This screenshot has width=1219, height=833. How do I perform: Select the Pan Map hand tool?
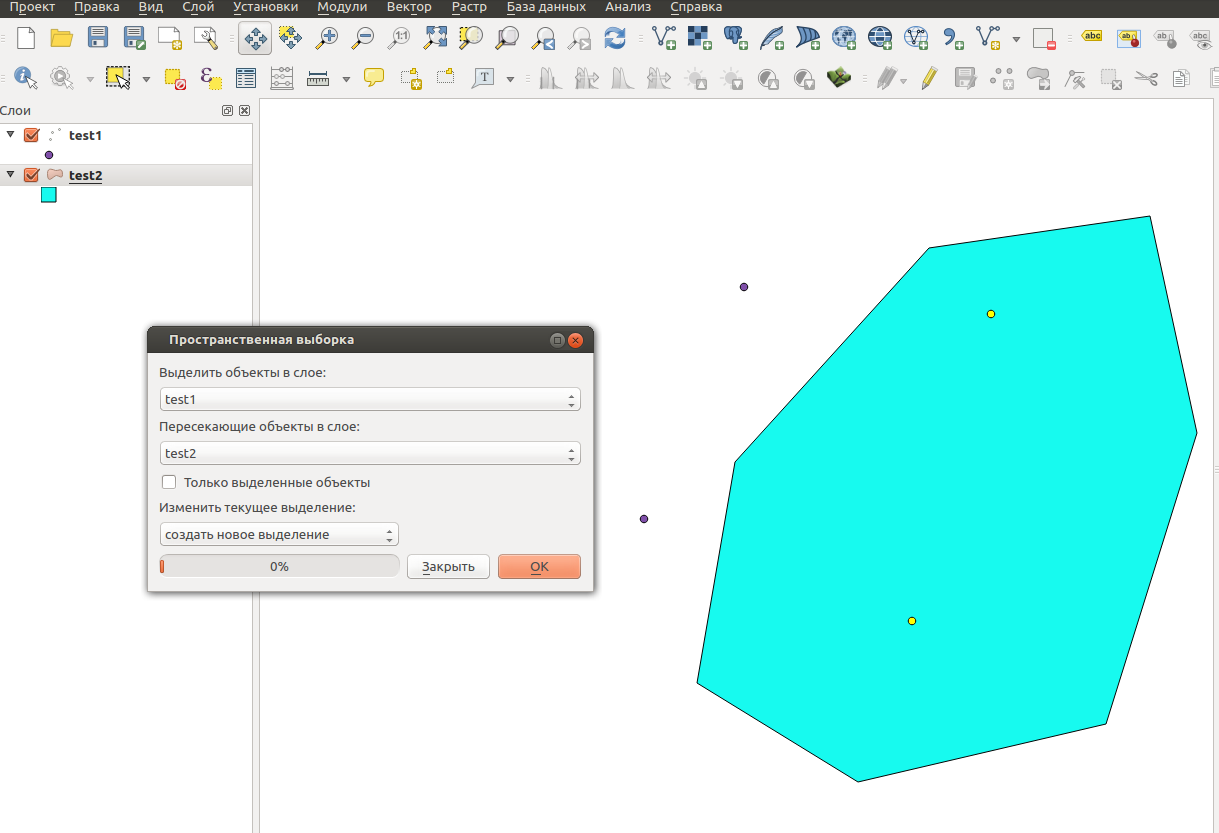254,39
